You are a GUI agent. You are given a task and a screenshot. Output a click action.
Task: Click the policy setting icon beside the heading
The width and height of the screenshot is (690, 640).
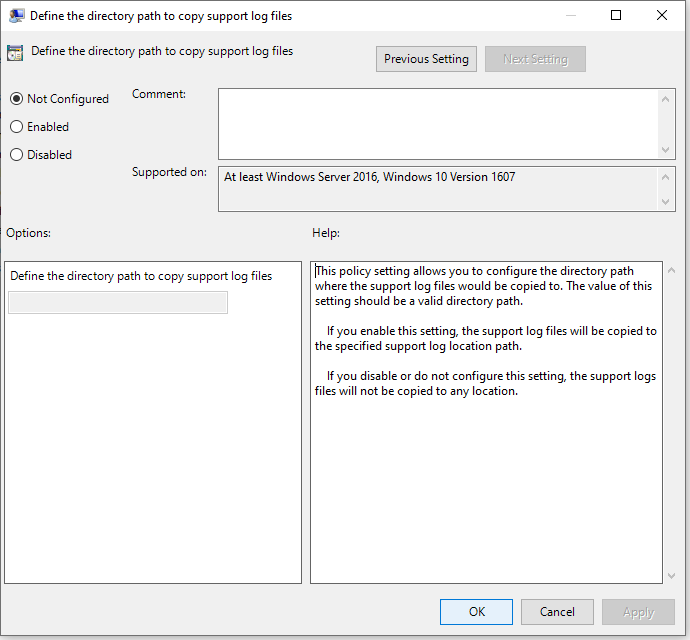tap(15, 53)
